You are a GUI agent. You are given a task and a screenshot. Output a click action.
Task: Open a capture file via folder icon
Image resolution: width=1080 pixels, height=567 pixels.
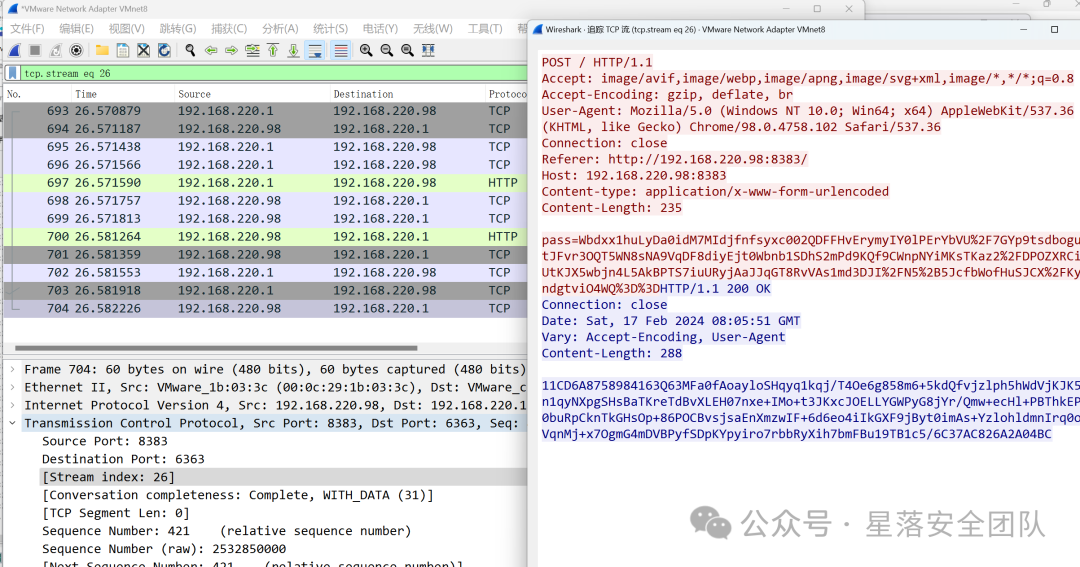(x=102, y=50)
